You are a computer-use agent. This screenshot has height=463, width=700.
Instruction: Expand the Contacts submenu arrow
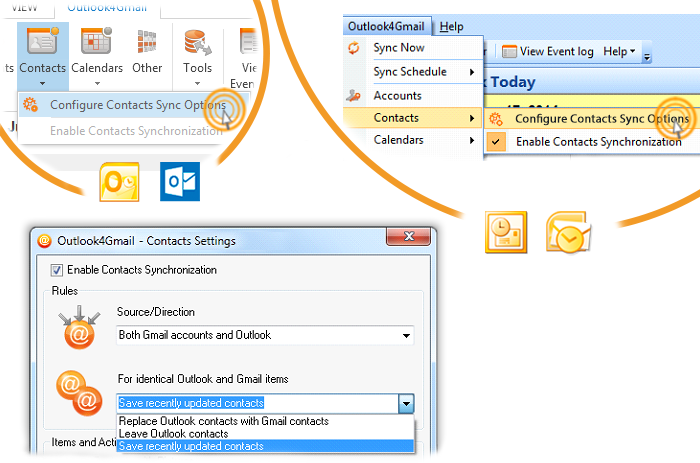pyautogui.click(x=472, y=118)
